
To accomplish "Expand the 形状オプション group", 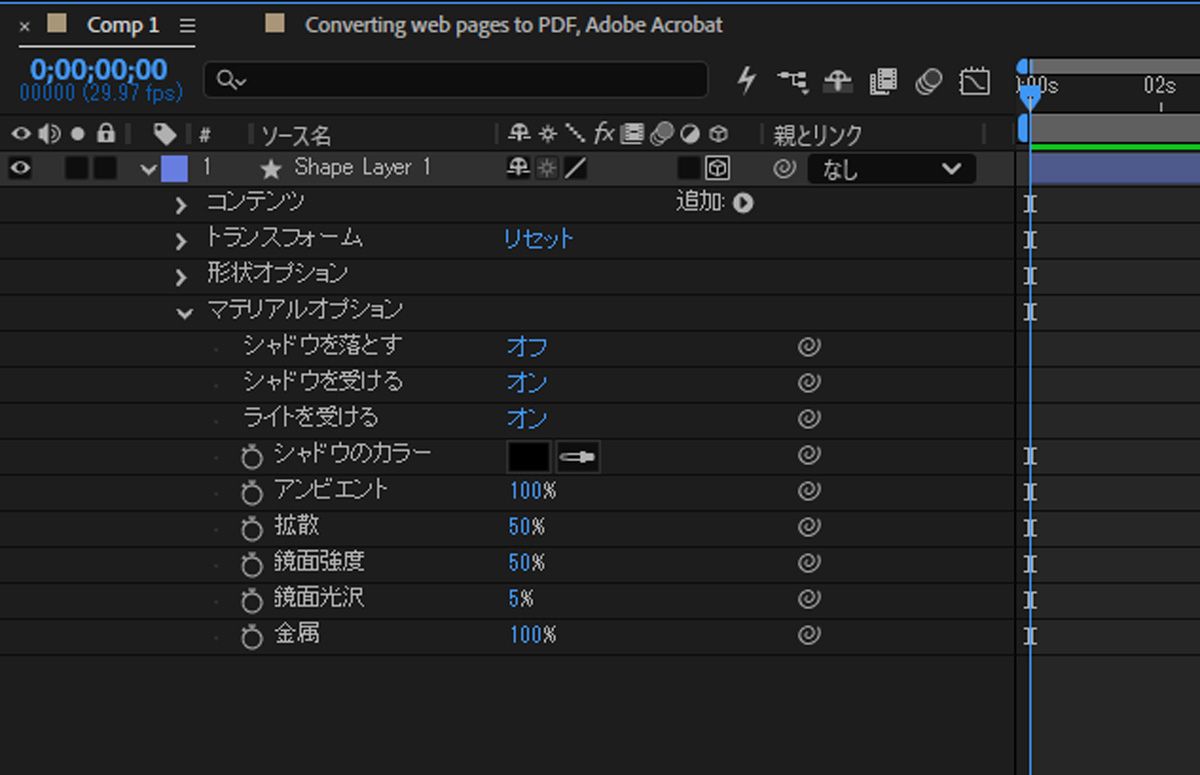I will (x=181, y=277).
